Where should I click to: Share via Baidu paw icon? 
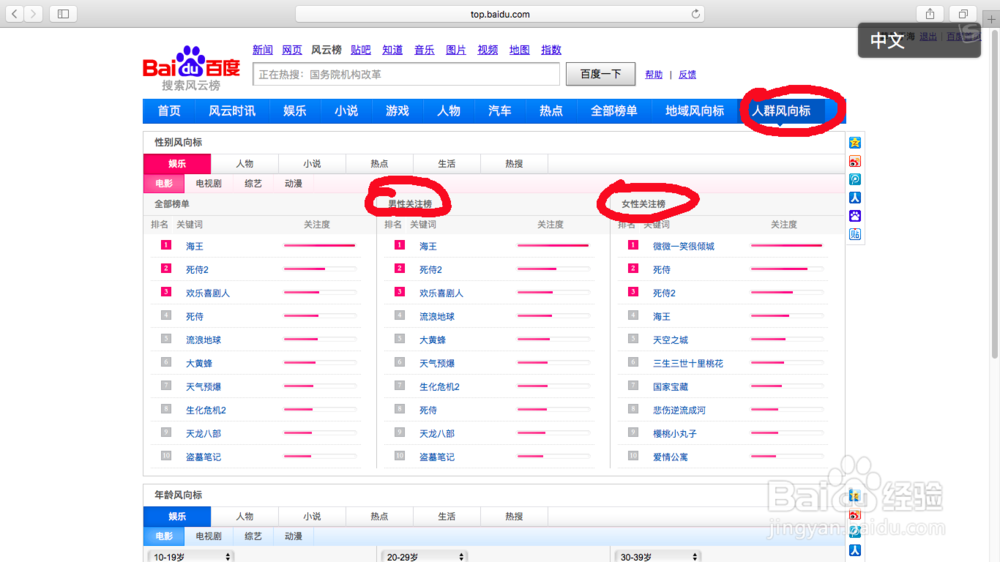click(855, 216)
